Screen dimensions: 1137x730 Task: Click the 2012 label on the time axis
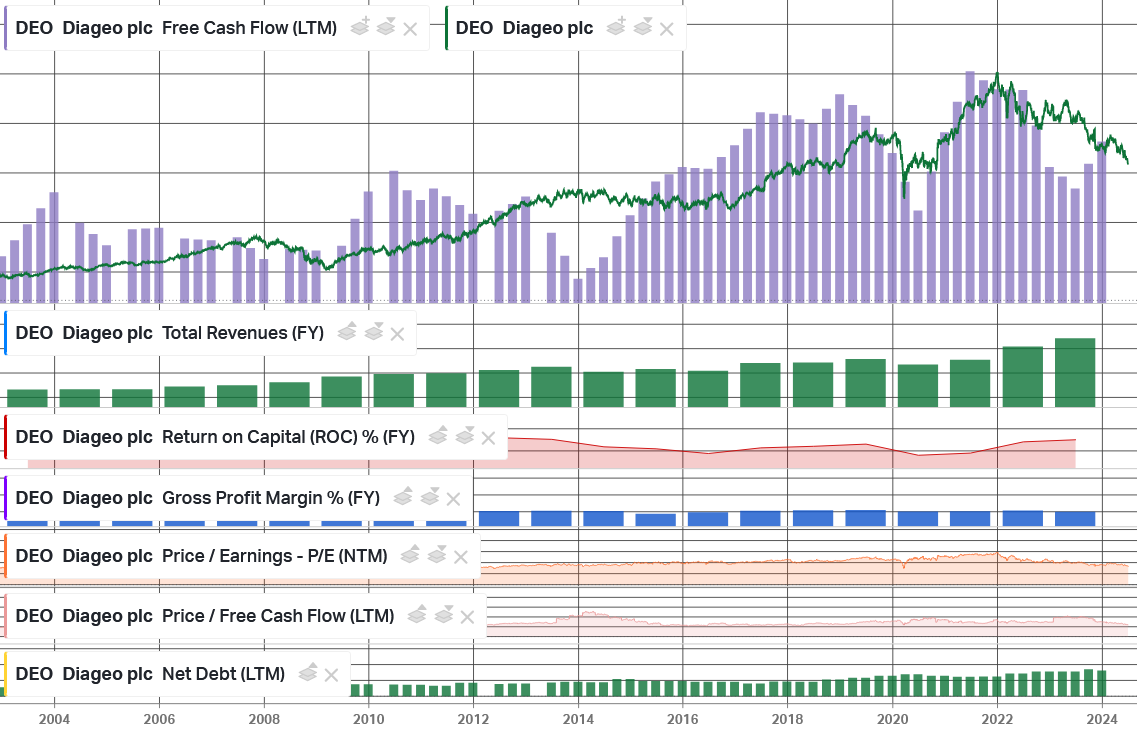click(x=474, y=719)
